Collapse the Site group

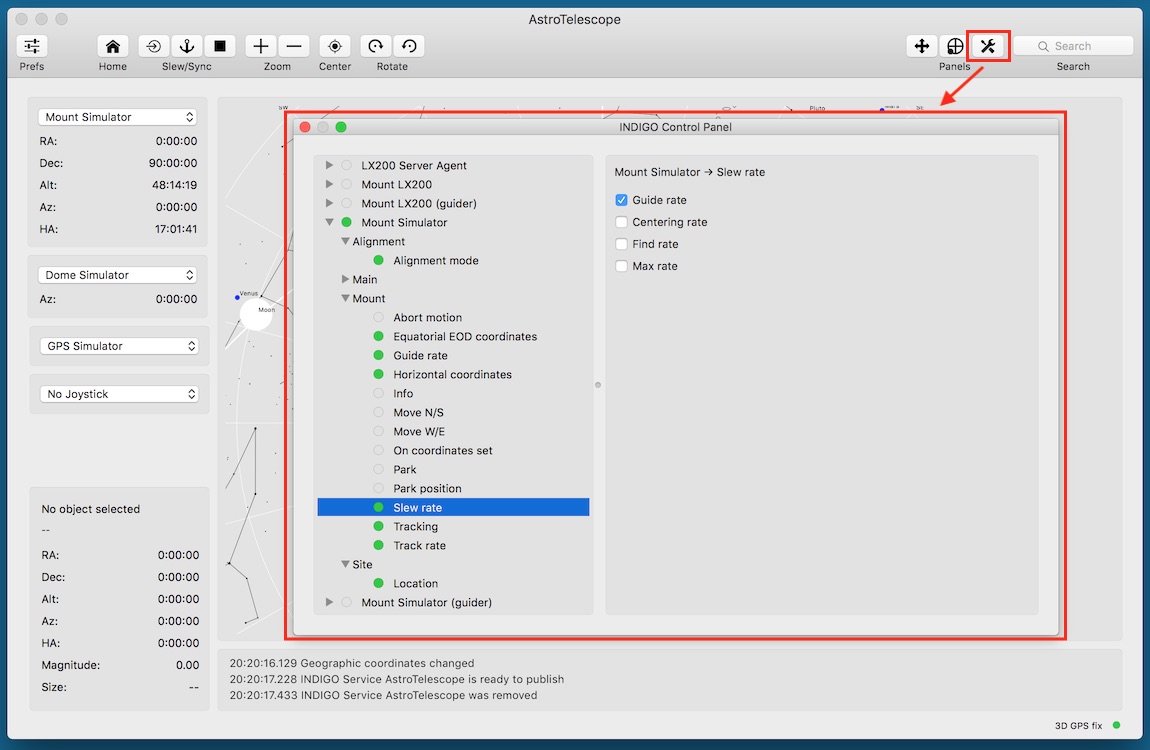click(x=345, y=565)
